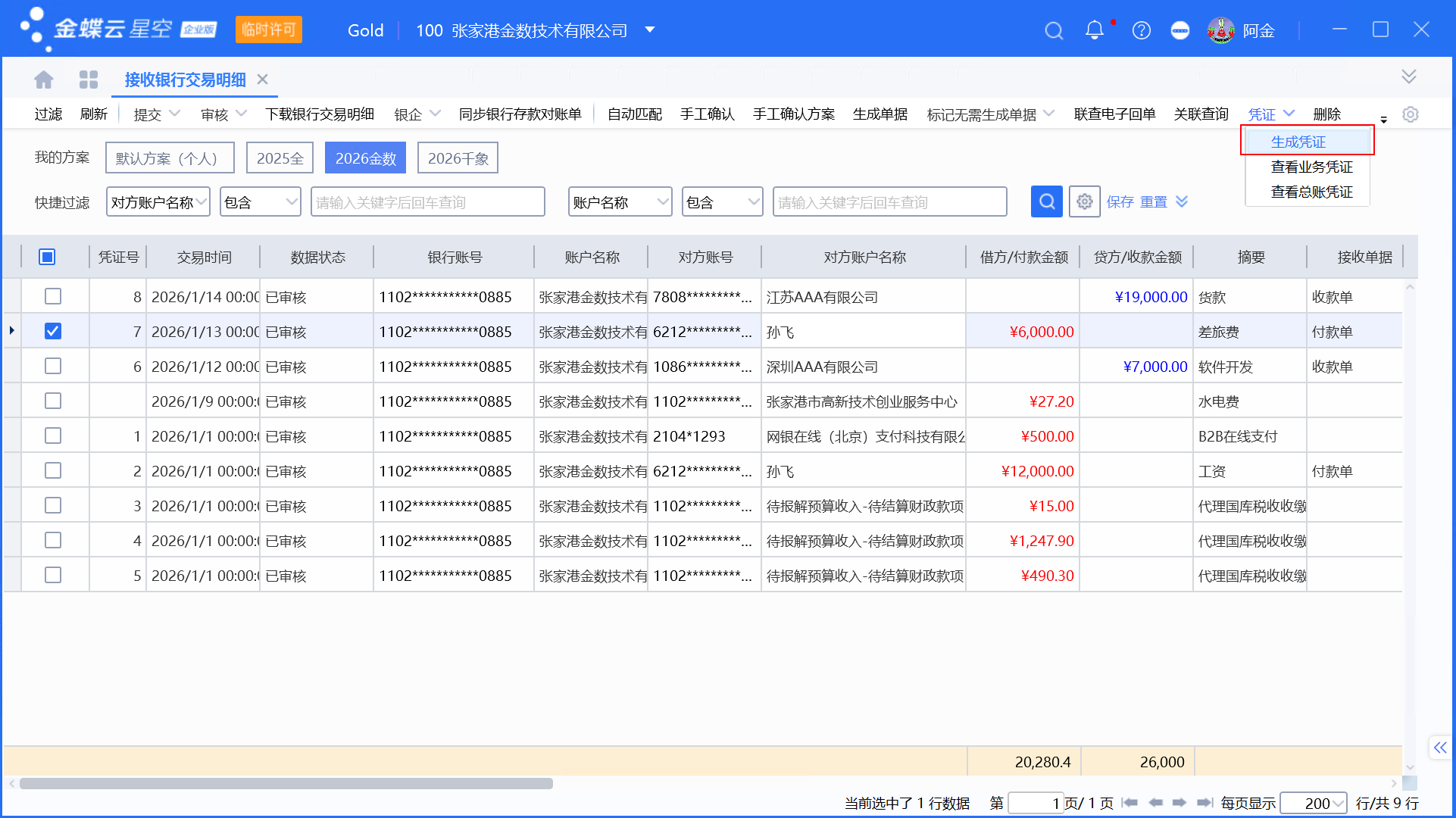
Task: Go to last page icon
Action: pyautogui.click(x=1204, y=803)
